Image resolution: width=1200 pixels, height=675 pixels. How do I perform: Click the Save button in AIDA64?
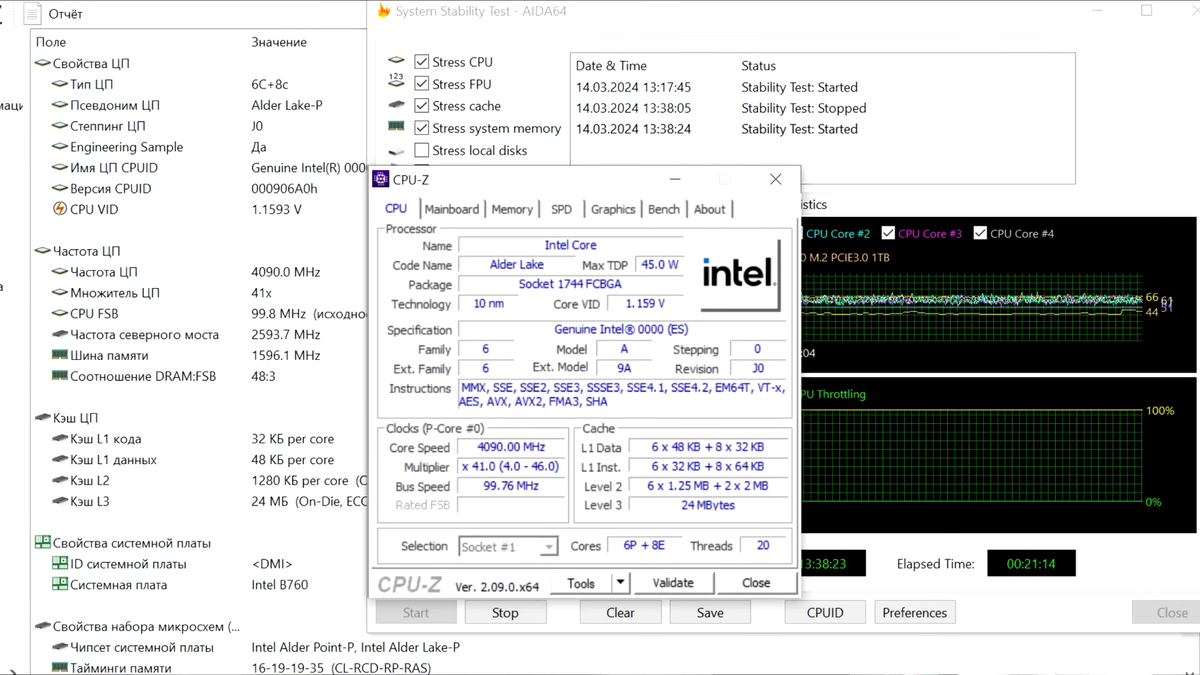tap(710, 612)
